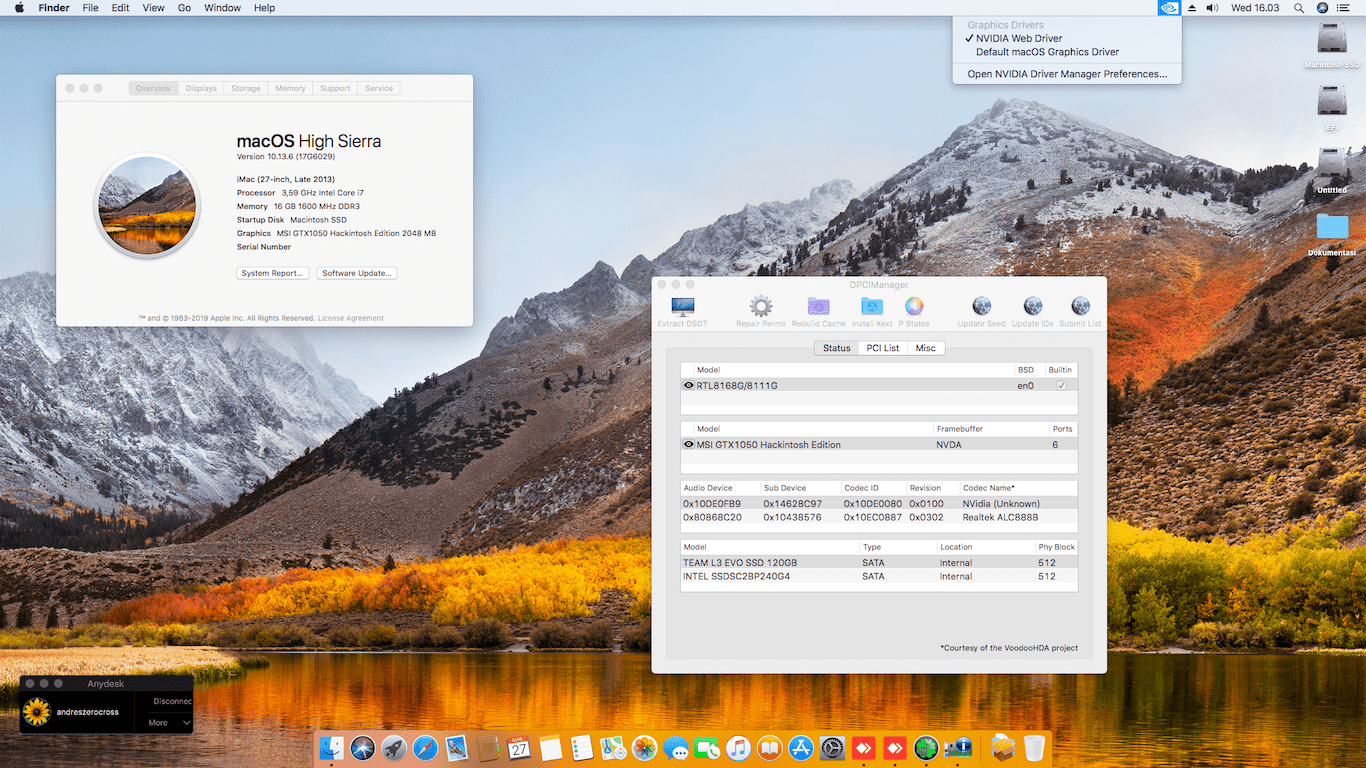The width and height of the screenshot is (1366, 768).
Task: Open Messages in the Dock
Action: click(x=676, y=747)
